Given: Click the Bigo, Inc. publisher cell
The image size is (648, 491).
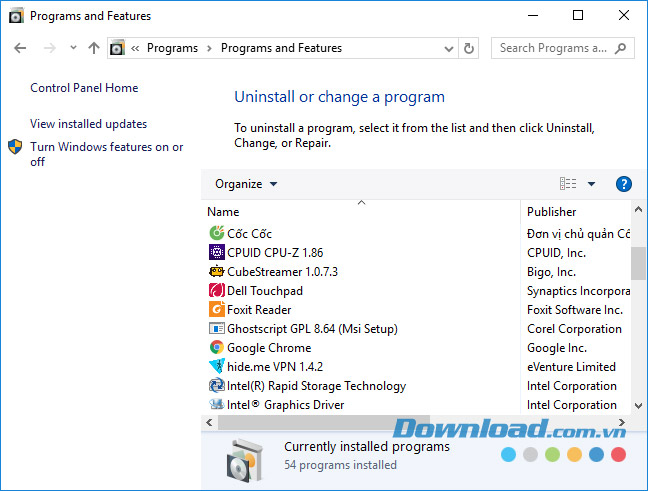Looking at the screenshot, I should coord(552,272).
